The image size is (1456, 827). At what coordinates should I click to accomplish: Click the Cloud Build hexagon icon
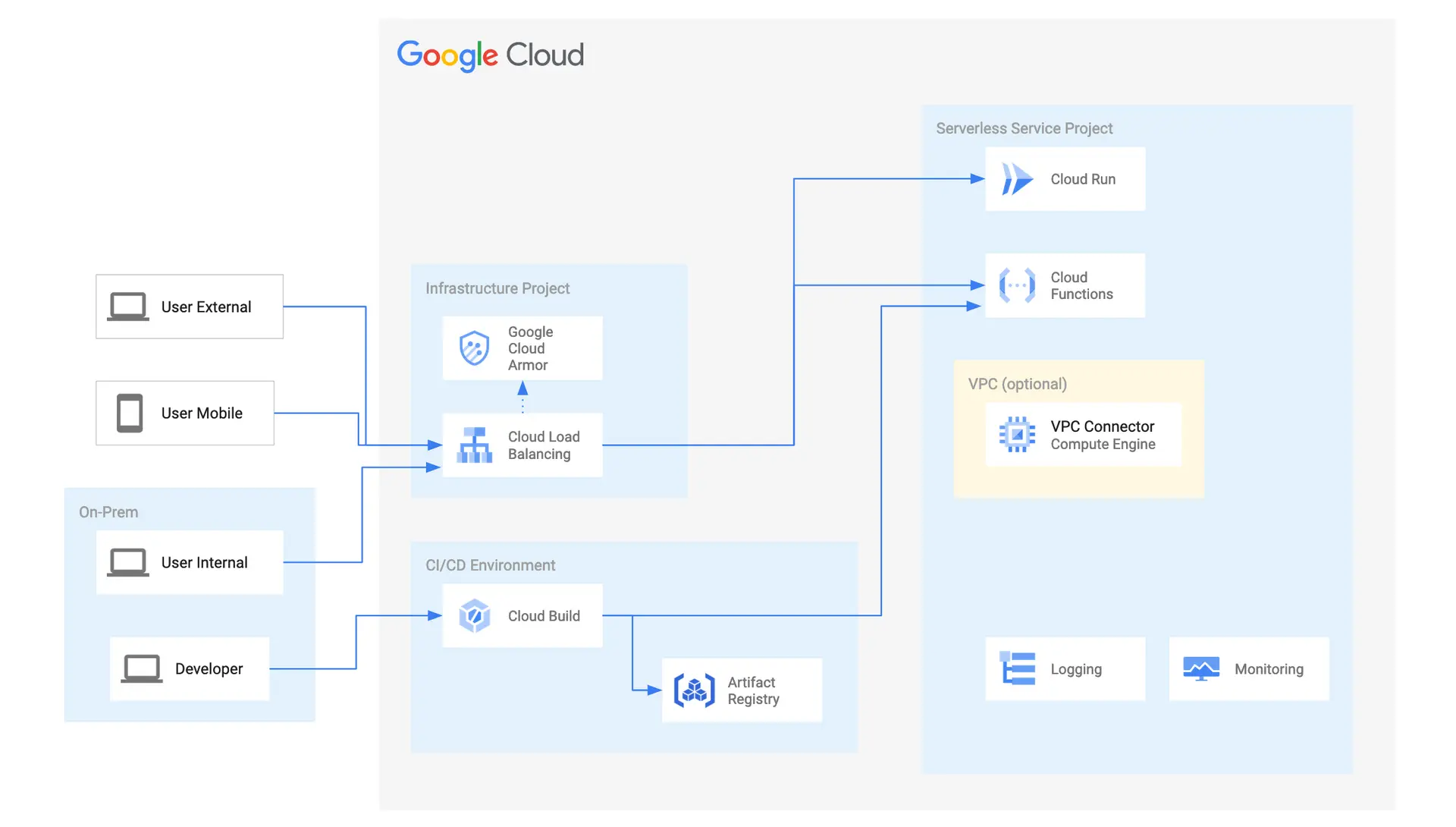click(x=475, y=616)
